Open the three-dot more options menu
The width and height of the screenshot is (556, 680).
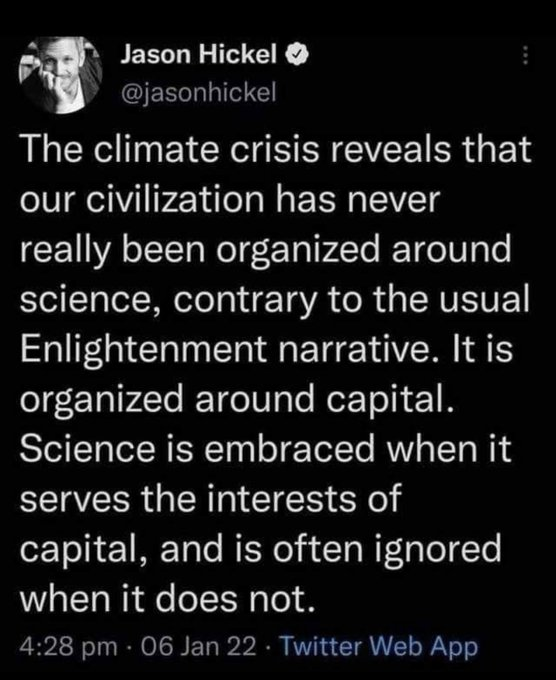[x=525, y=56]
